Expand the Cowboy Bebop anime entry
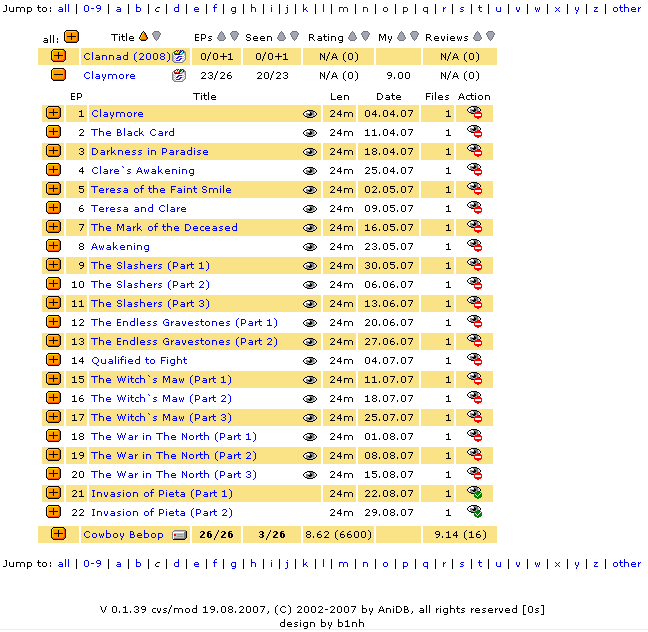Image resolution: width=648 pixels, height=632 pixels. [x=58, y=534]
